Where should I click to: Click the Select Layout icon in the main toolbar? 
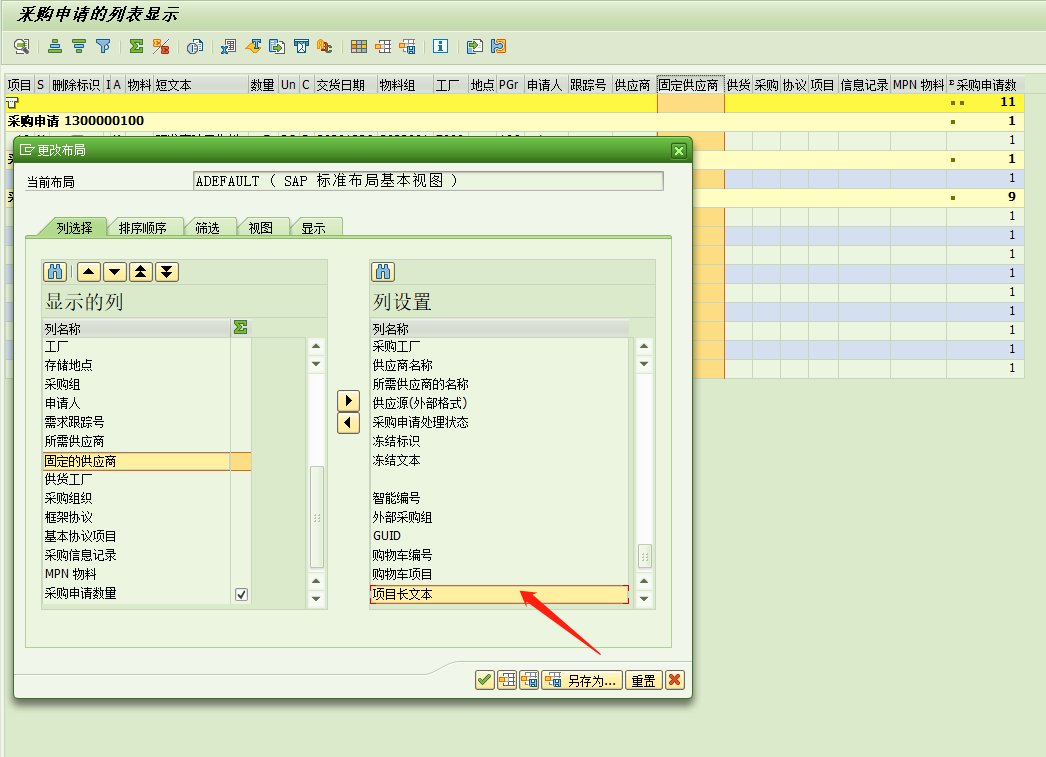[x=383, y=46]
